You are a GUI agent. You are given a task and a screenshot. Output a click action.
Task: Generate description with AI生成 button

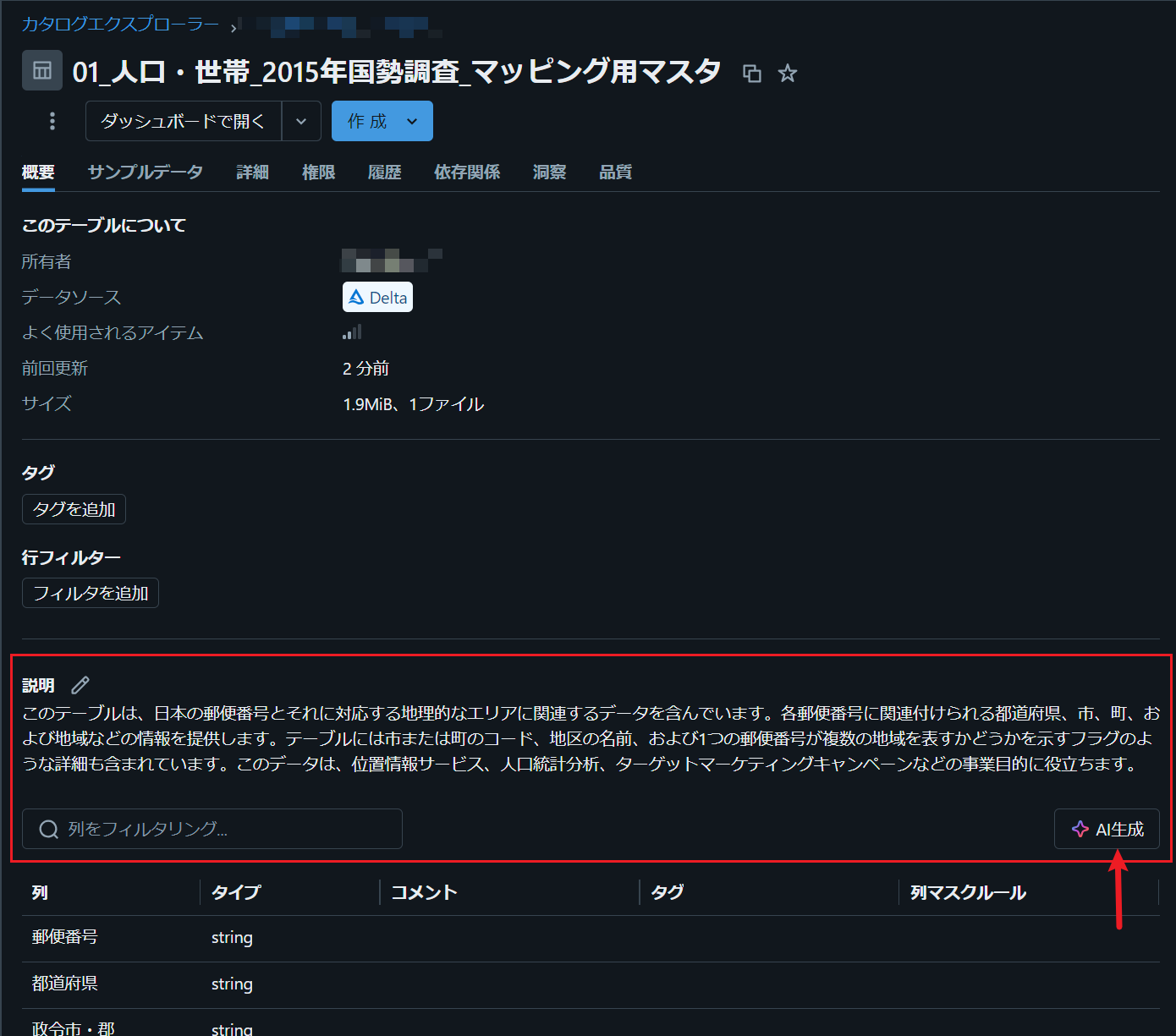pyautogui.click(x=1107, y=829)
